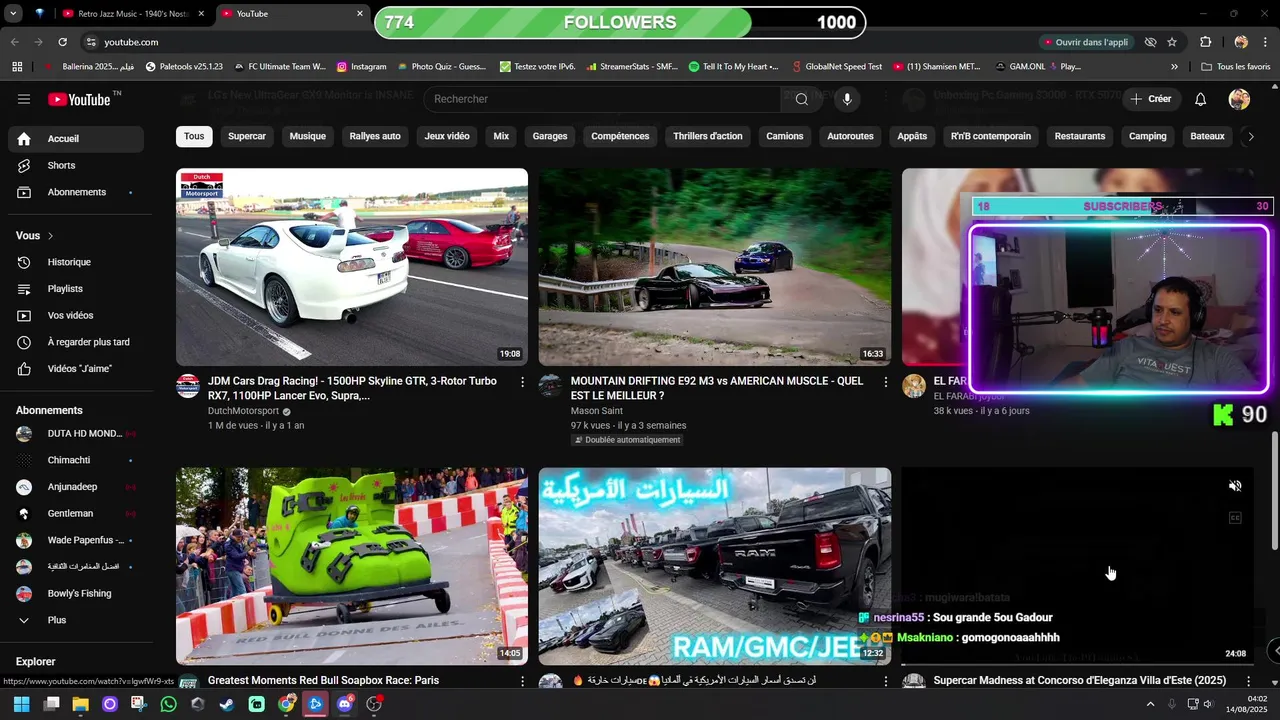1280x720 pixels.
Task: Open Shorts in the sidebar
Action: point(76,166)
